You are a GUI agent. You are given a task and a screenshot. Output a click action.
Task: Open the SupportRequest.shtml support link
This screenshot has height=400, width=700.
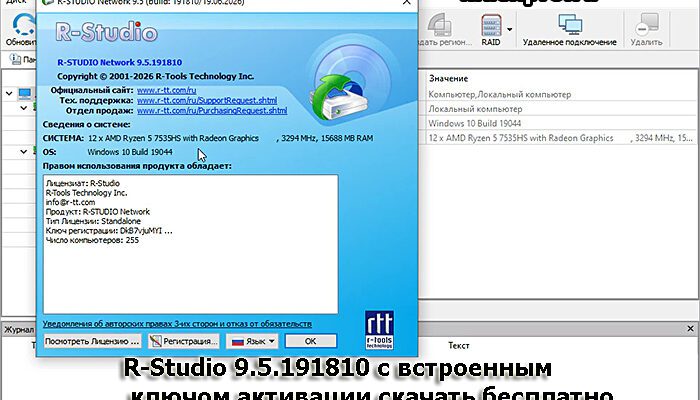[x=207, y=100]
